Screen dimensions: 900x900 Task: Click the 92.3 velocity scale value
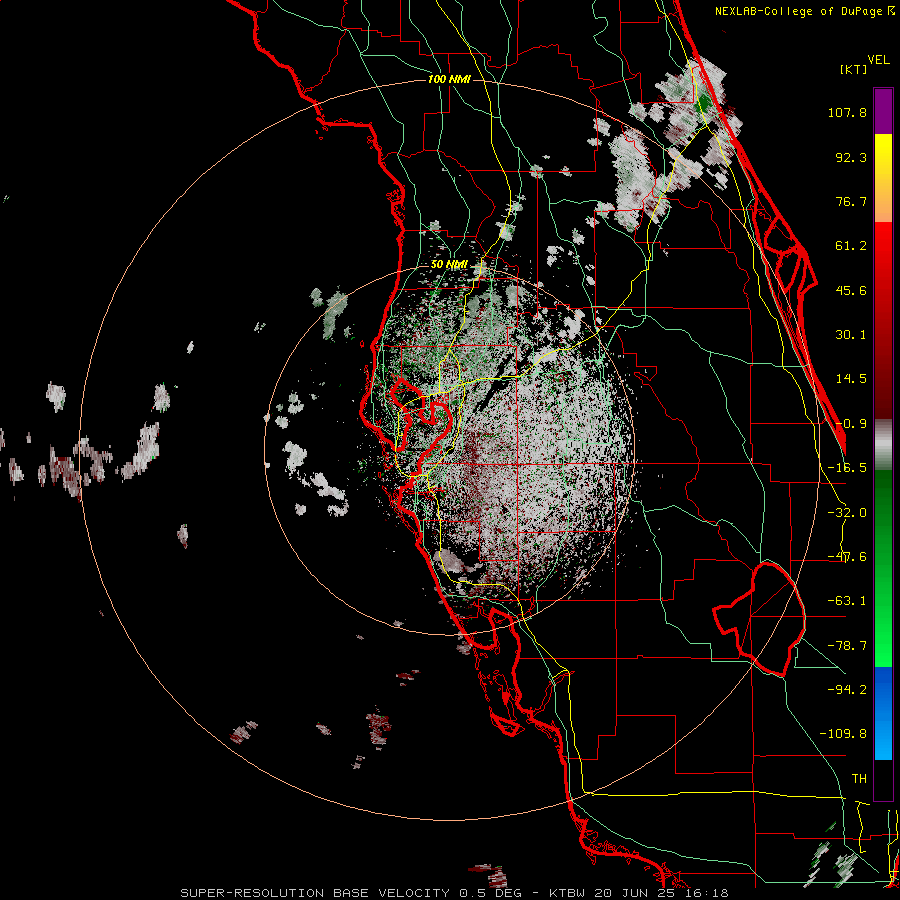[851, 157]
